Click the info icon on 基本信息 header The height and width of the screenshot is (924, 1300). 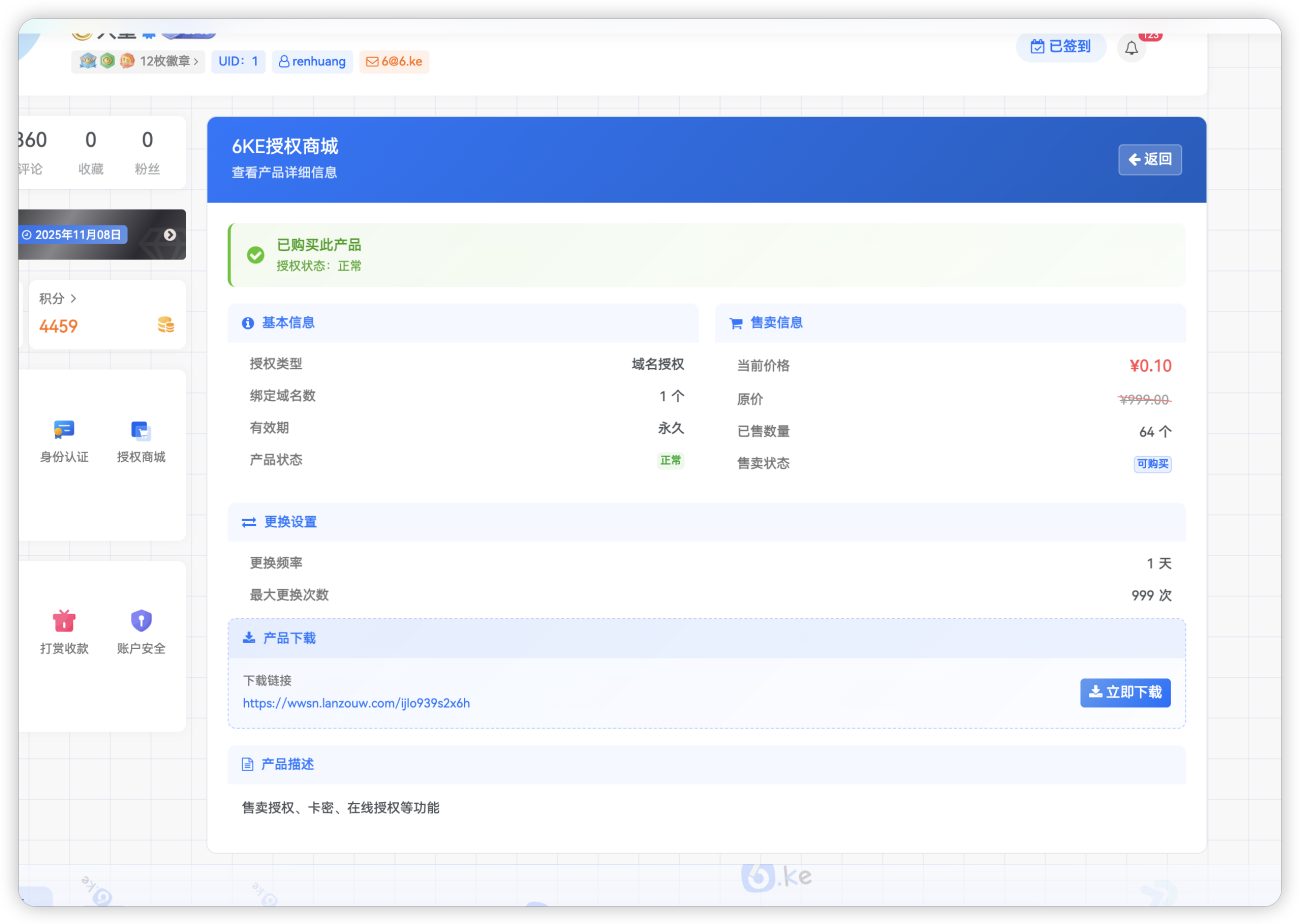pyautogui.click(x=247, y=322)
